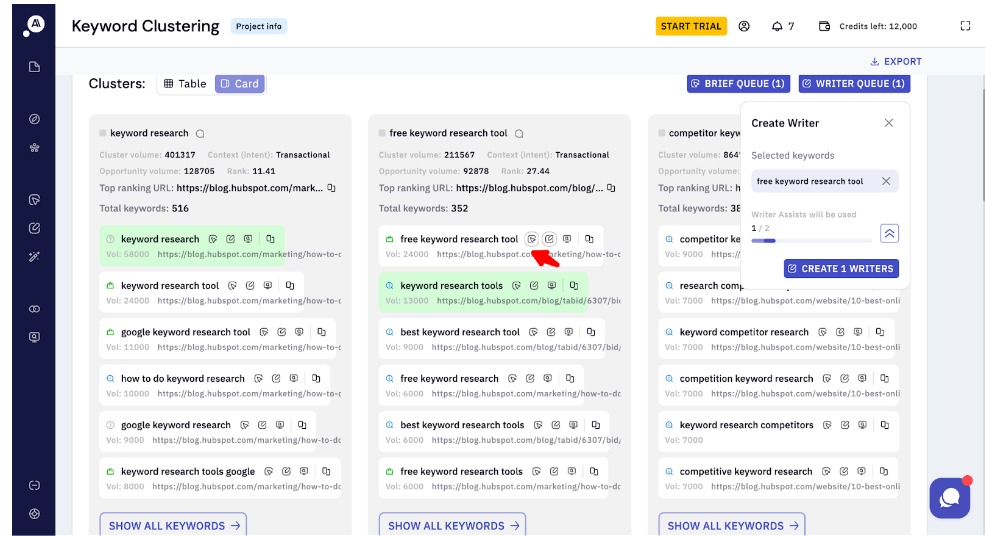
Task: Open the link icon in the sidebar
Action: pos(35,309)
